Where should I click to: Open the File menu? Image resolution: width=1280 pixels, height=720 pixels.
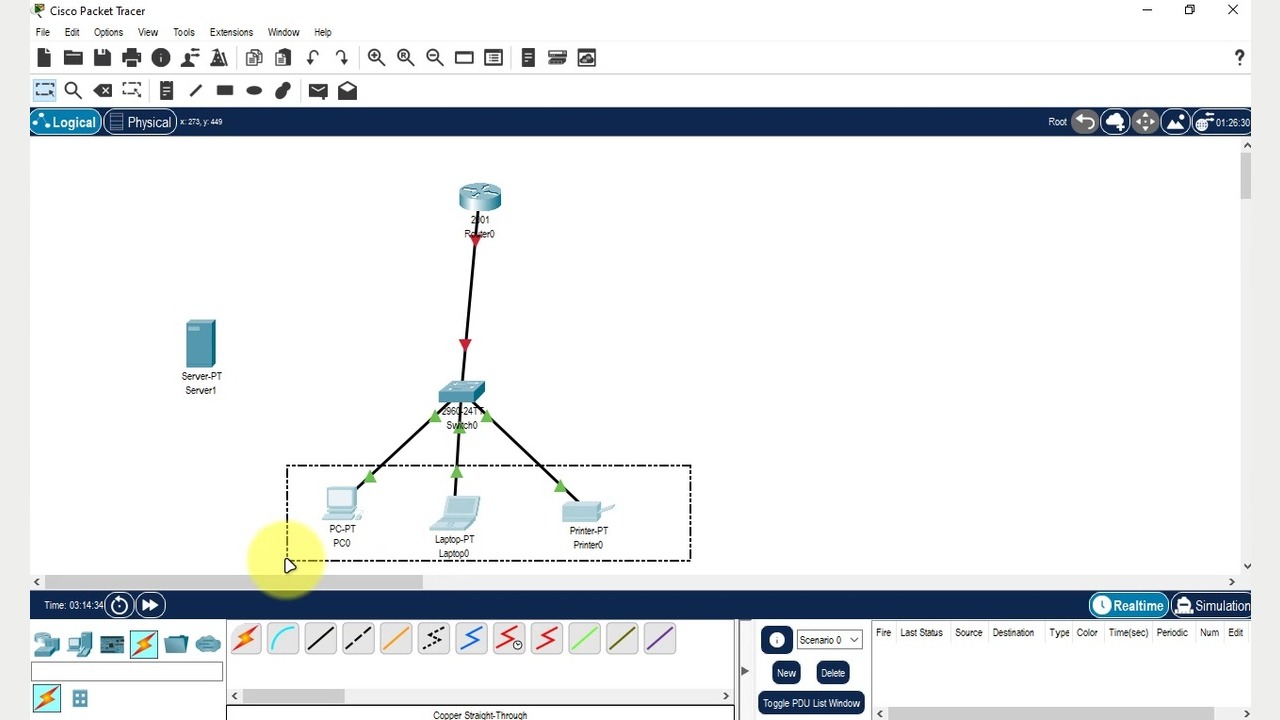coord(43,32)
